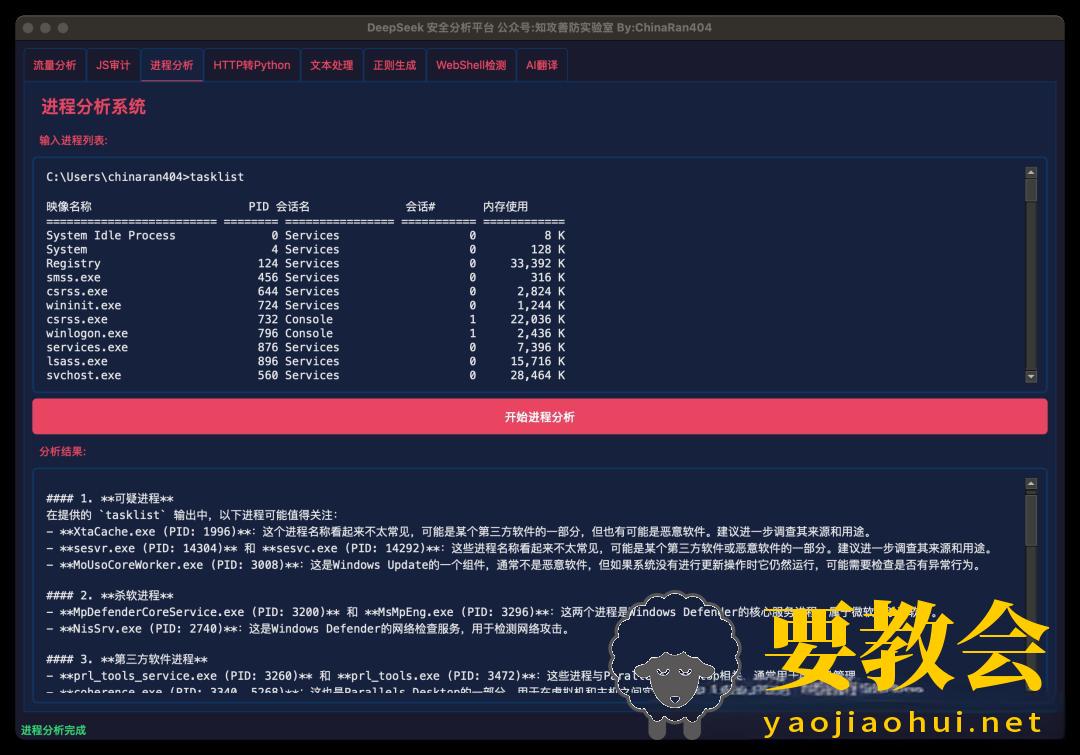Open the 正则生成 tab

coord(395,65)
